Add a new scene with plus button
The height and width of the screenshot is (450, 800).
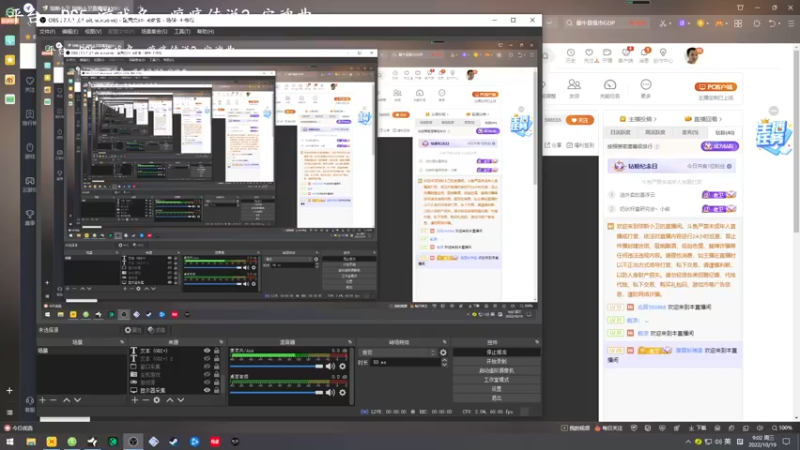pos(42,400)
